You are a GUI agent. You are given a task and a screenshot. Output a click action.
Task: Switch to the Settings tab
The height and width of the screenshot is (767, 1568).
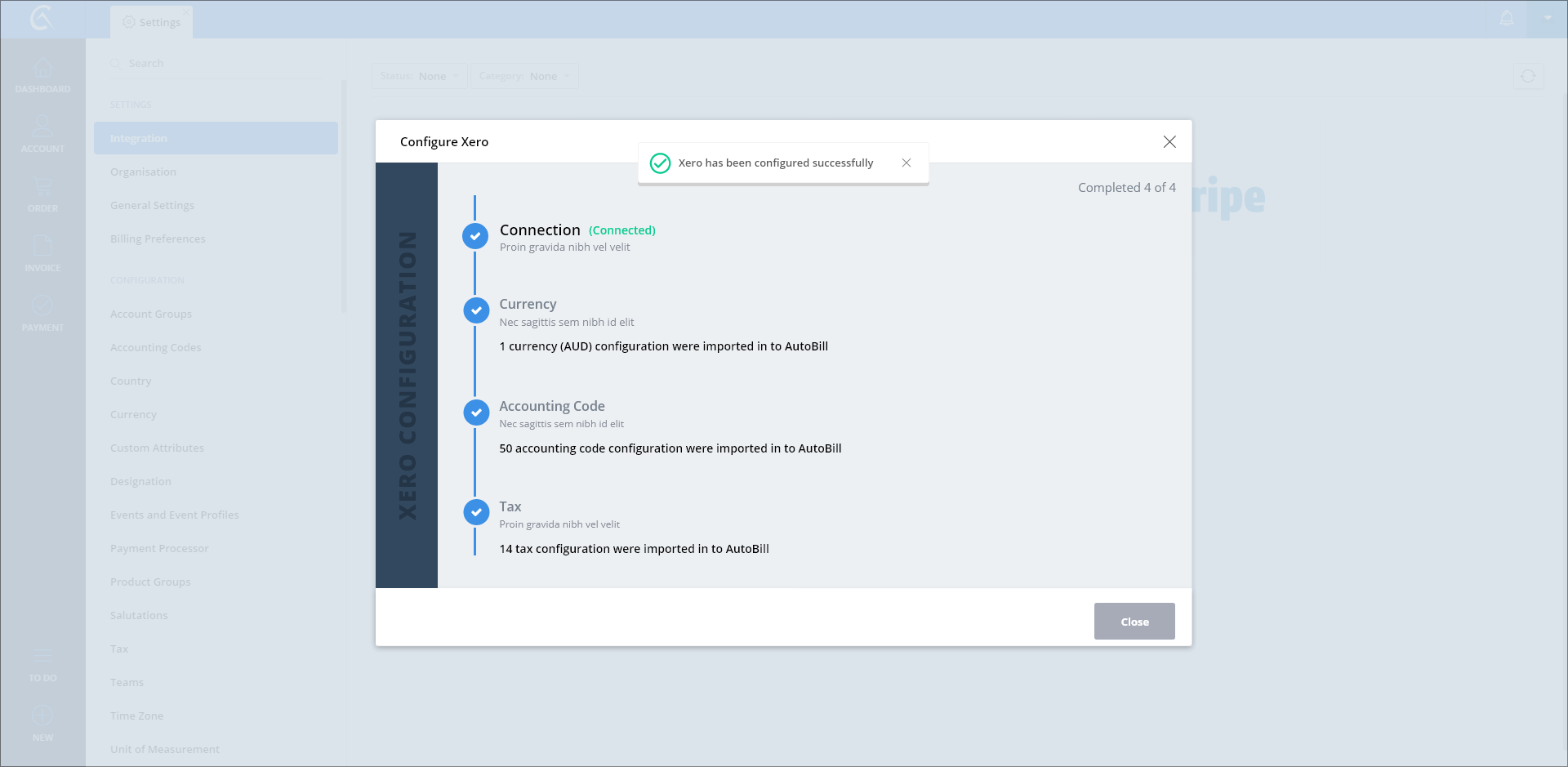click(x=152, y=22)
